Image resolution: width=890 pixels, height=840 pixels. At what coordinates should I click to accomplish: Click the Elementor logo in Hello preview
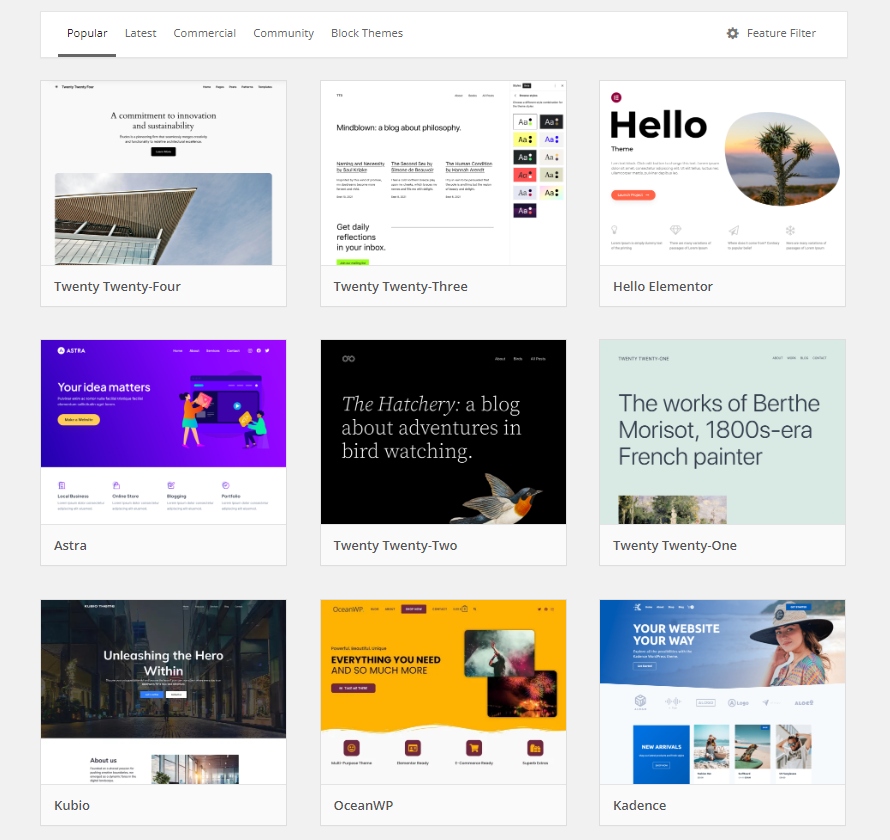[616, 98]
